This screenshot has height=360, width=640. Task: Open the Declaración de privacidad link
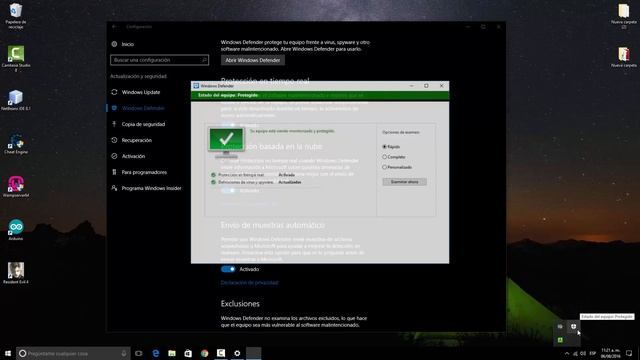(249, 282)
